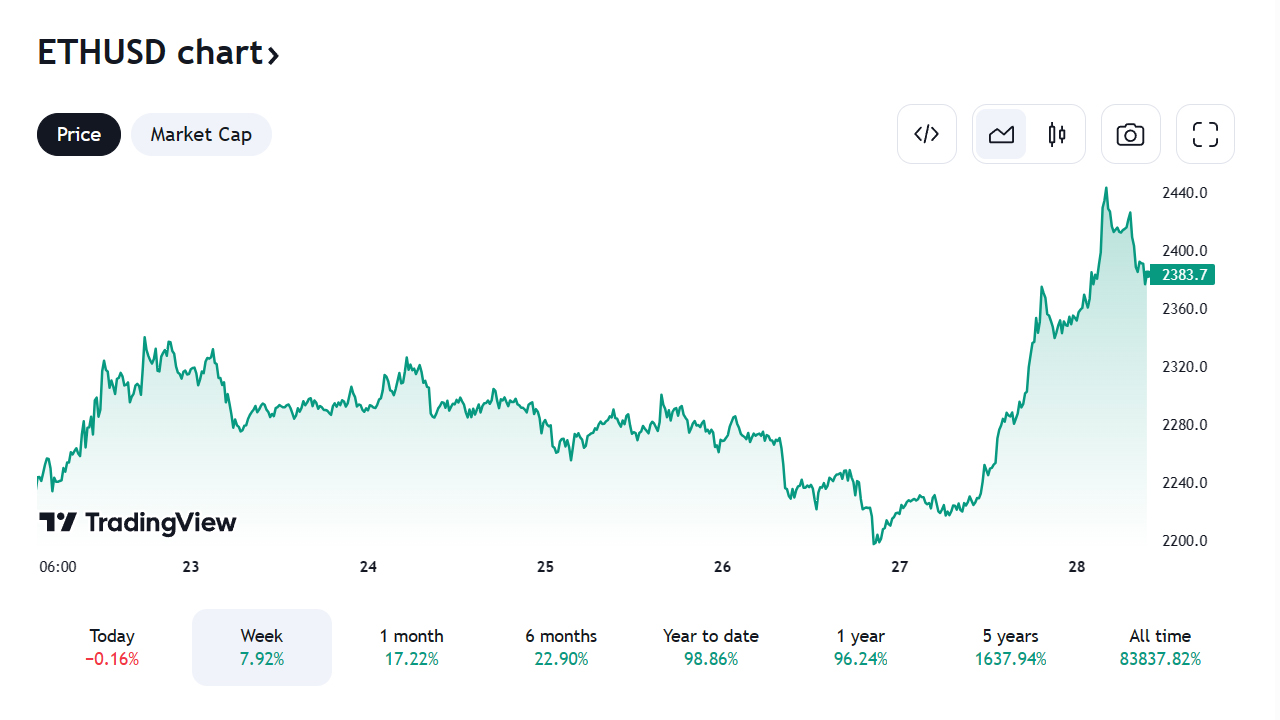Choose the 1 month range
The height and width of the screenshot is (720, 1280).
[411, 647]
